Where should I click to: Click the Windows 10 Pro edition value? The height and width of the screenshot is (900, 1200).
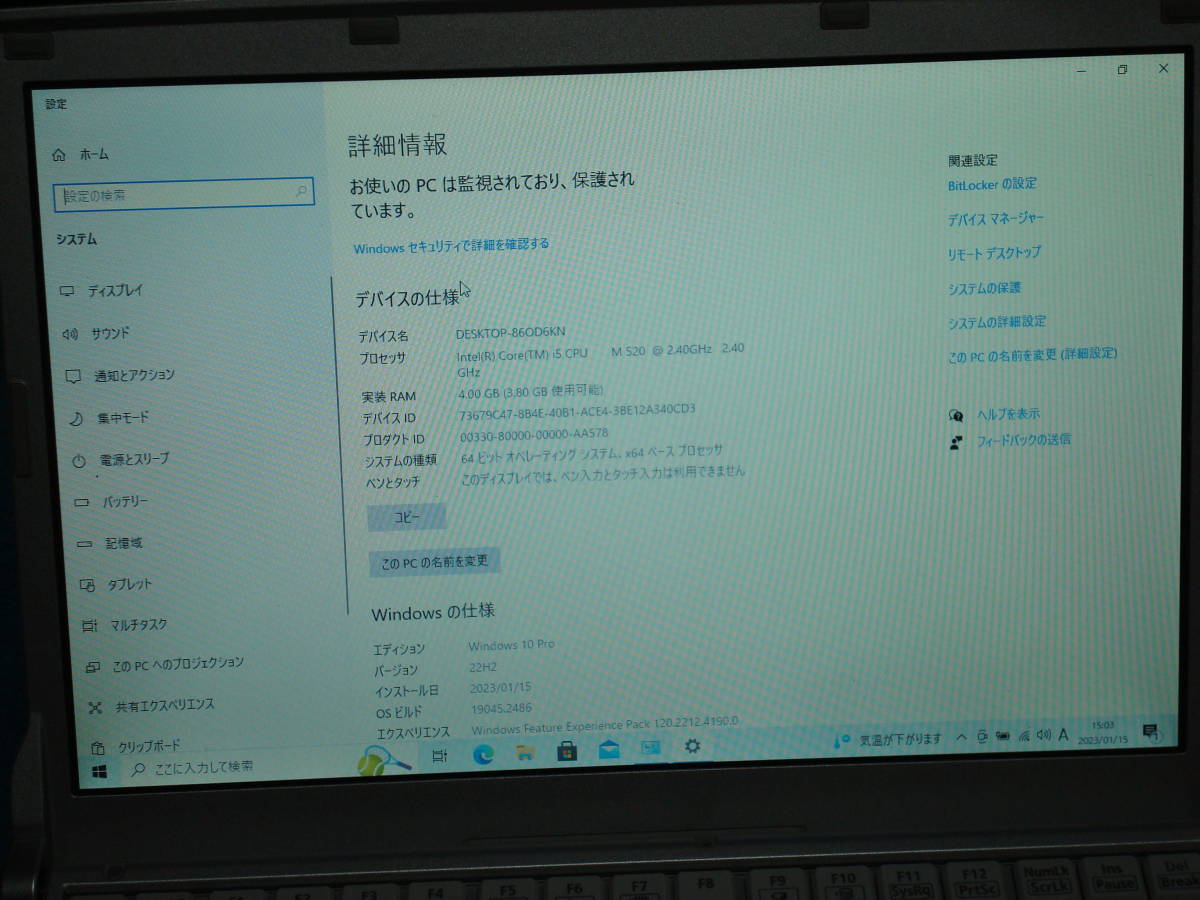[510, 645]
